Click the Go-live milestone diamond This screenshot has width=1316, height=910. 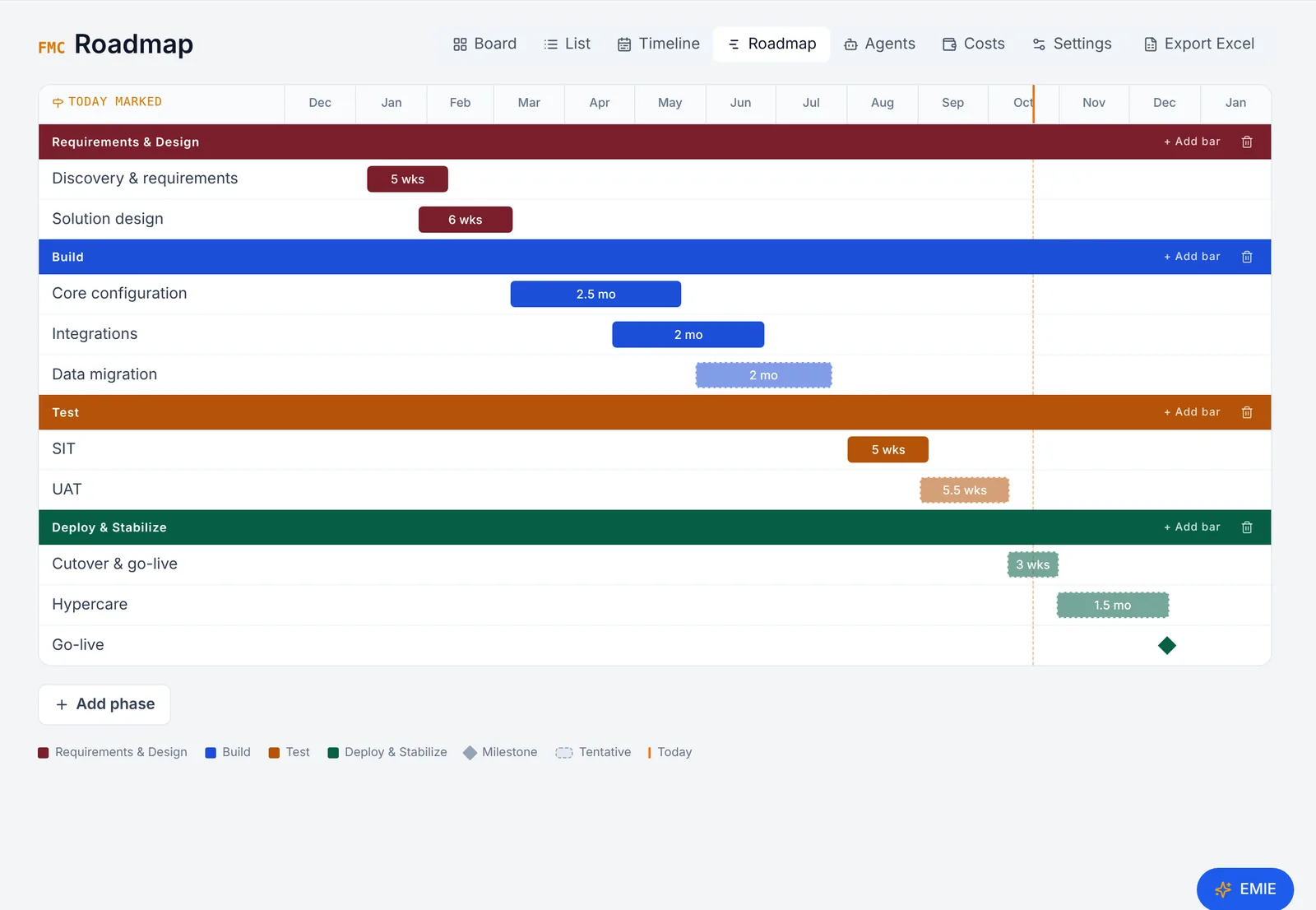1167,646
